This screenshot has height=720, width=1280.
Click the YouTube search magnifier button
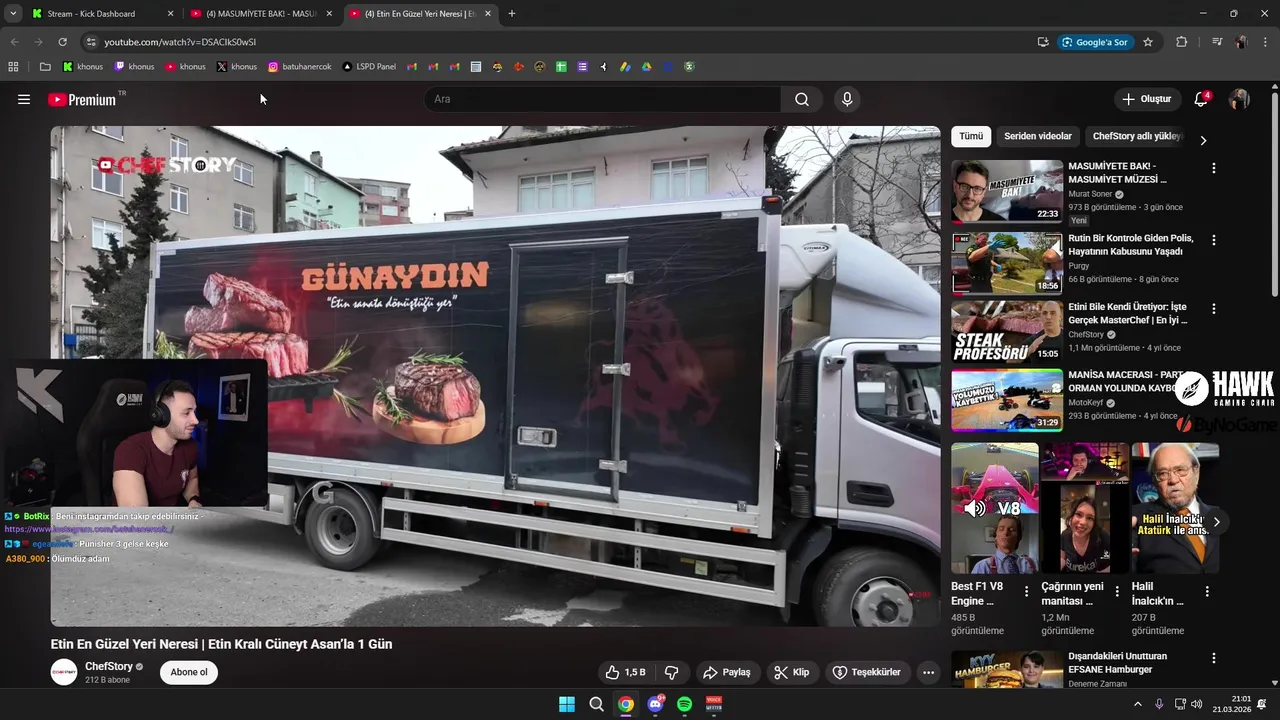802,99
